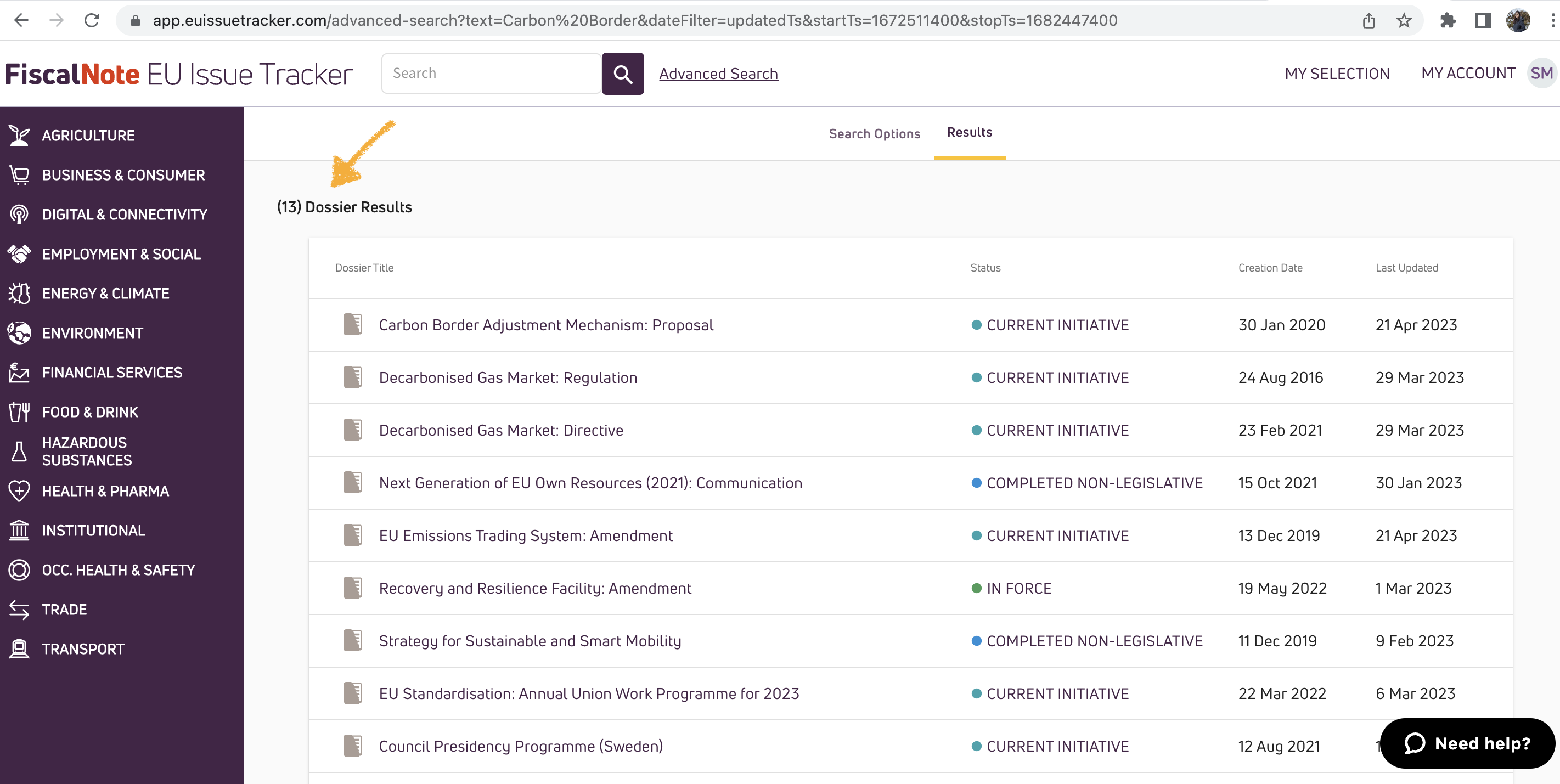Open the browser extensions puzzle icon
1560x784 pixels.
pos(1448,21)
